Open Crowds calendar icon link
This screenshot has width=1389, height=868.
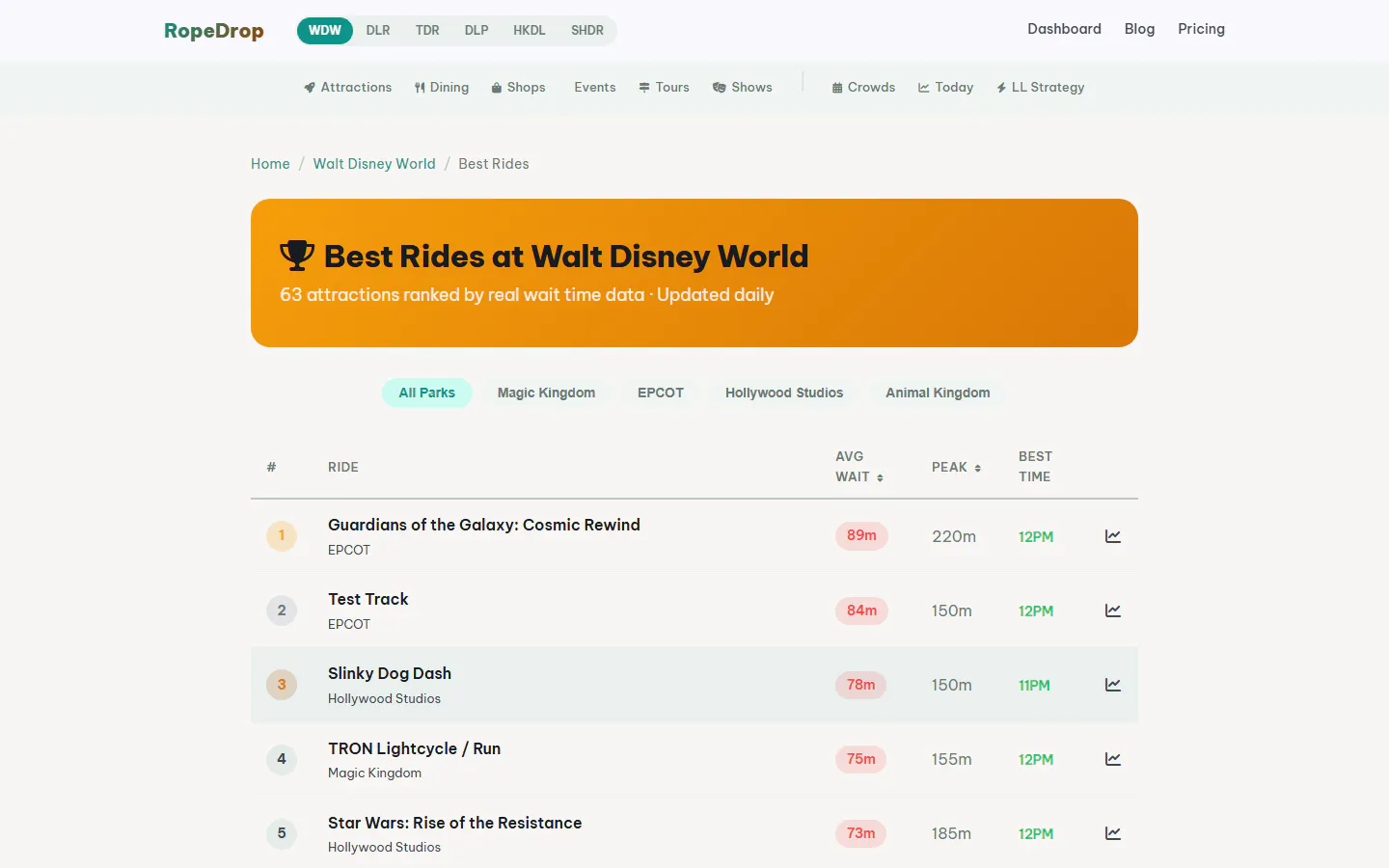pos(863,87)
